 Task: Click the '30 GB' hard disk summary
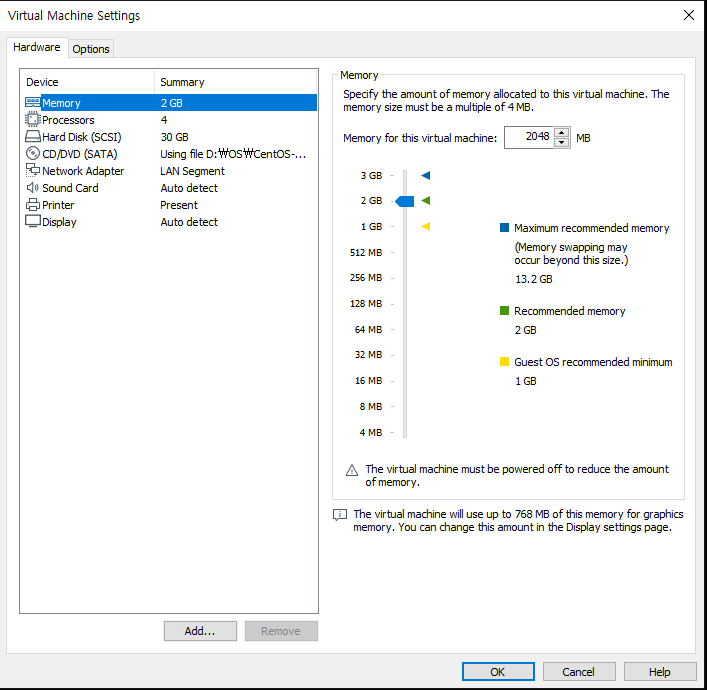(174, 137)
